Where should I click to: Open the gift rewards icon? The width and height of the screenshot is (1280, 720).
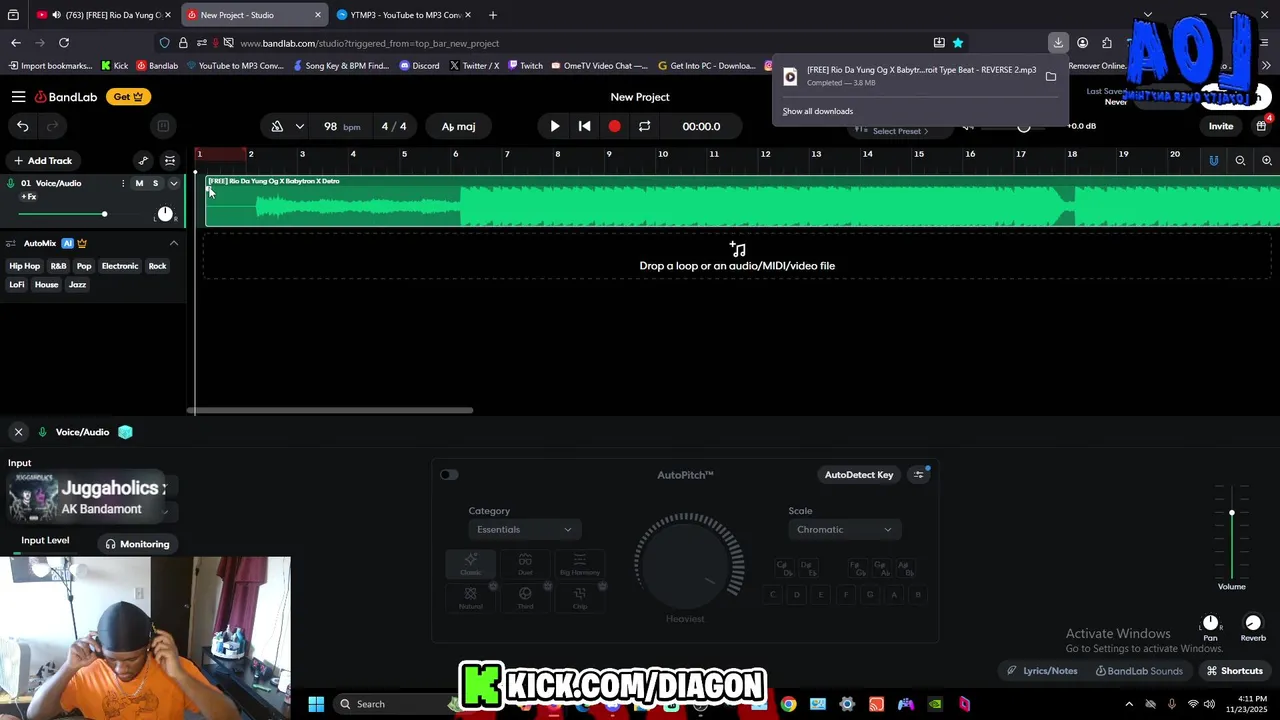click(x=1261, y=126)
